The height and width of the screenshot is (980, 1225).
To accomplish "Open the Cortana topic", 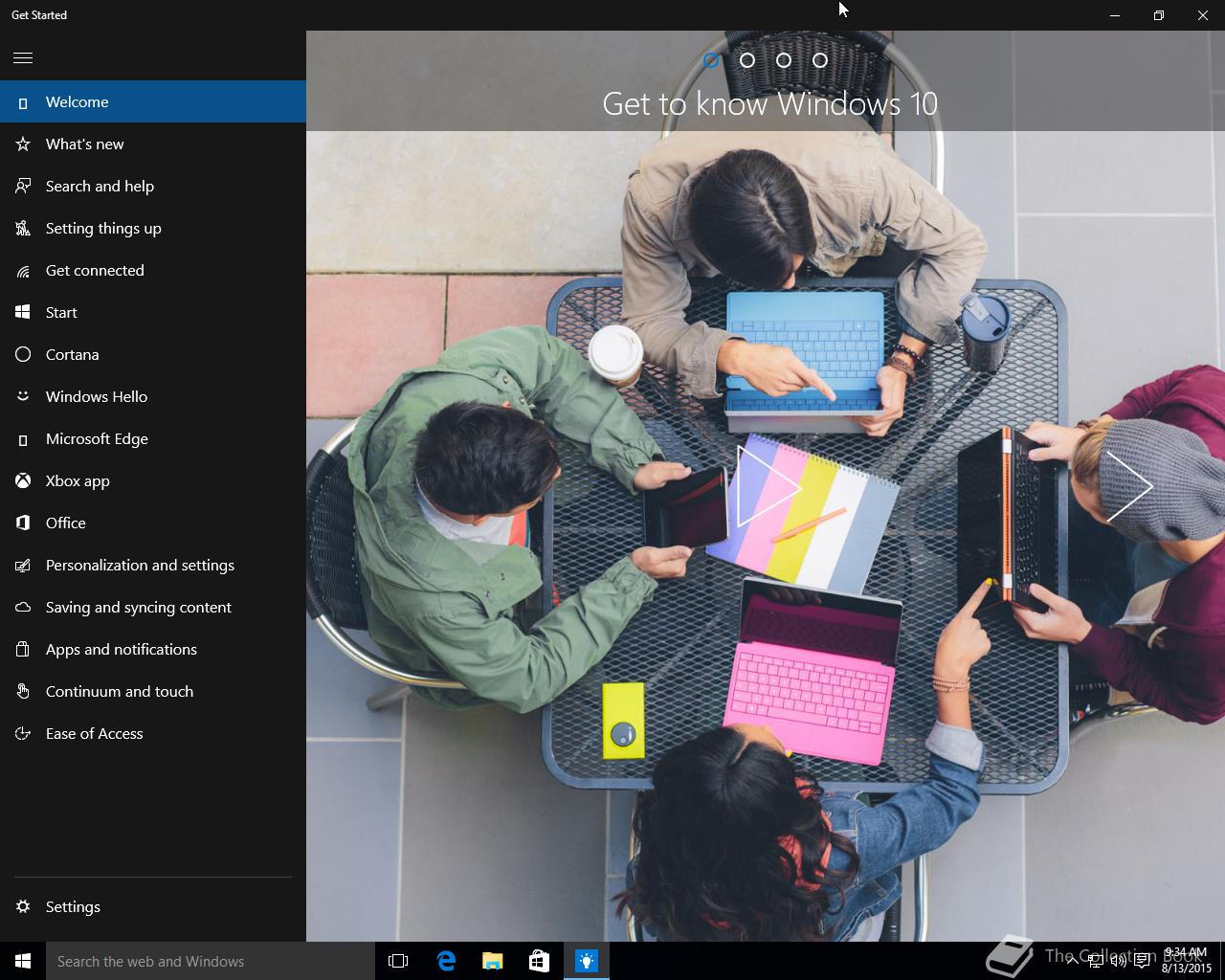I will click(153, 355).
